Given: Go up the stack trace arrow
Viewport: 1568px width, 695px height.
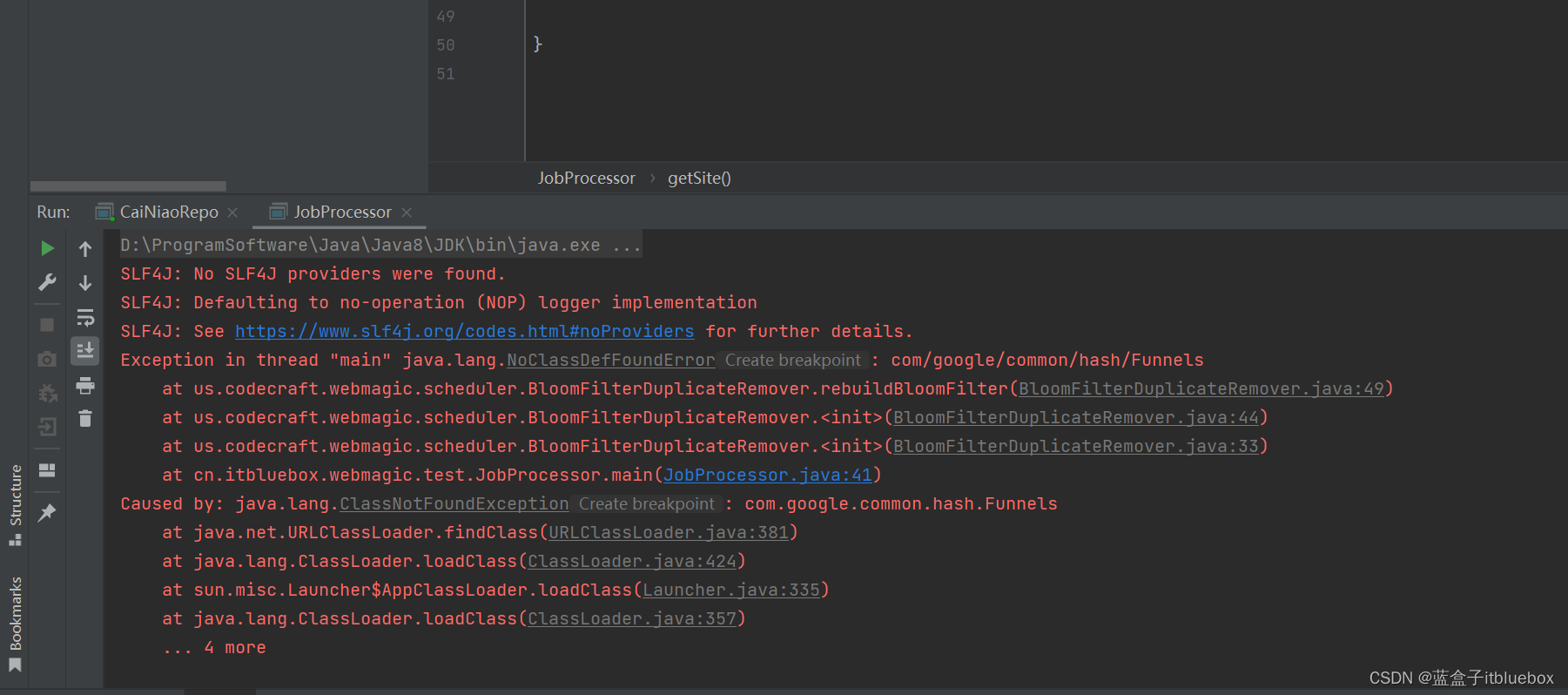Looking at the screenshot, I should click(x=85, y=249).
